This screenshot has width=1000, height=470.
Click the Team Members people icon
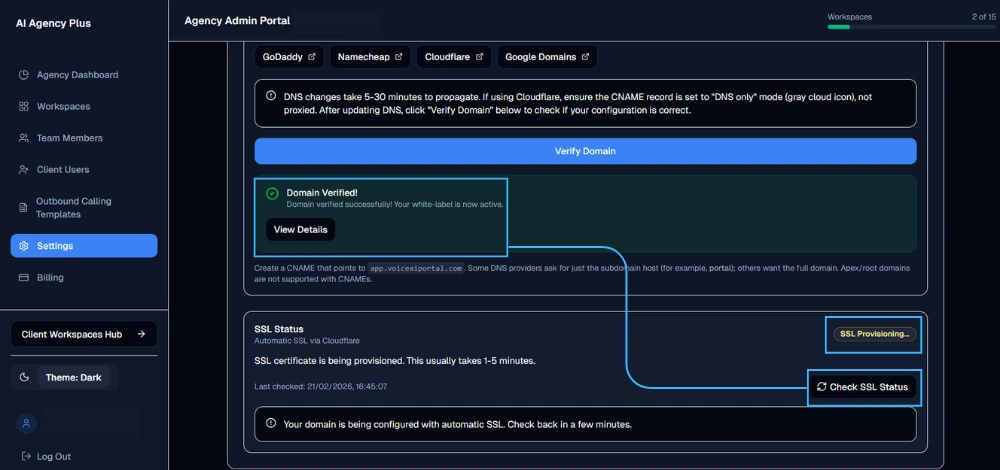pyautogui.click(x=24, y=138)
